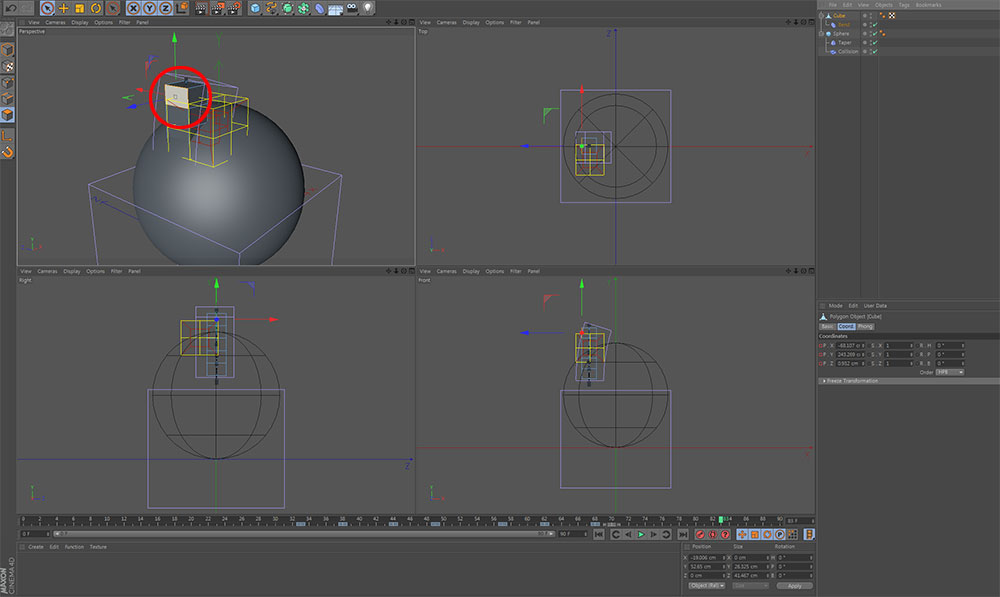Click the Apply button in Coordinates manager
The height and width of the screenshot is (597, 1000).
tap(795, 586)
